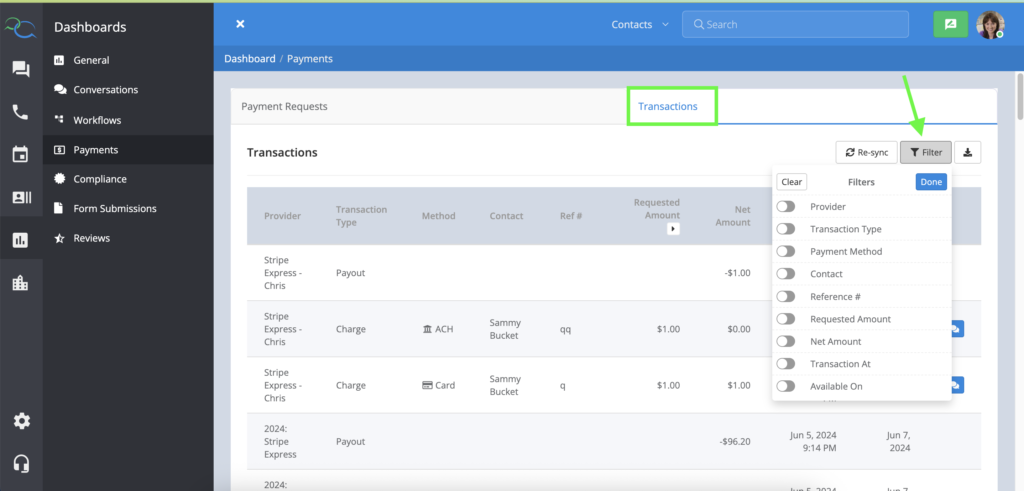
Task: Open the chat messages icon in left rail
Action: pyautogui.click(x=21, y=69)
